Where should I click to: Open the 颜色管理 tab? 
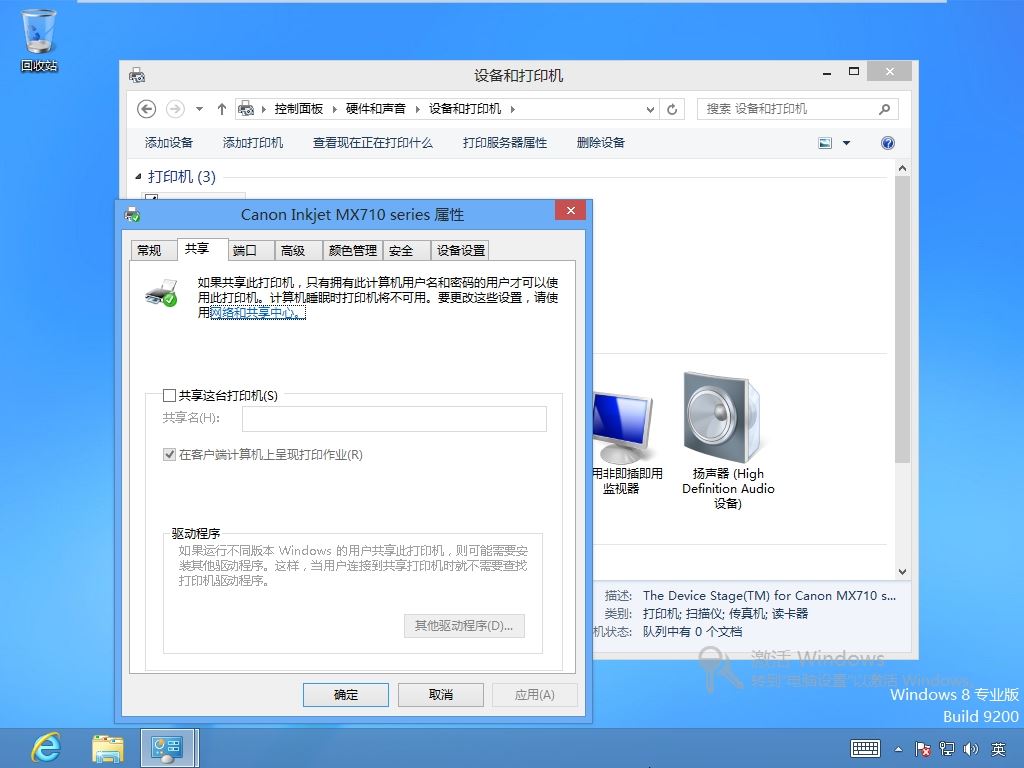pos(353,250)
